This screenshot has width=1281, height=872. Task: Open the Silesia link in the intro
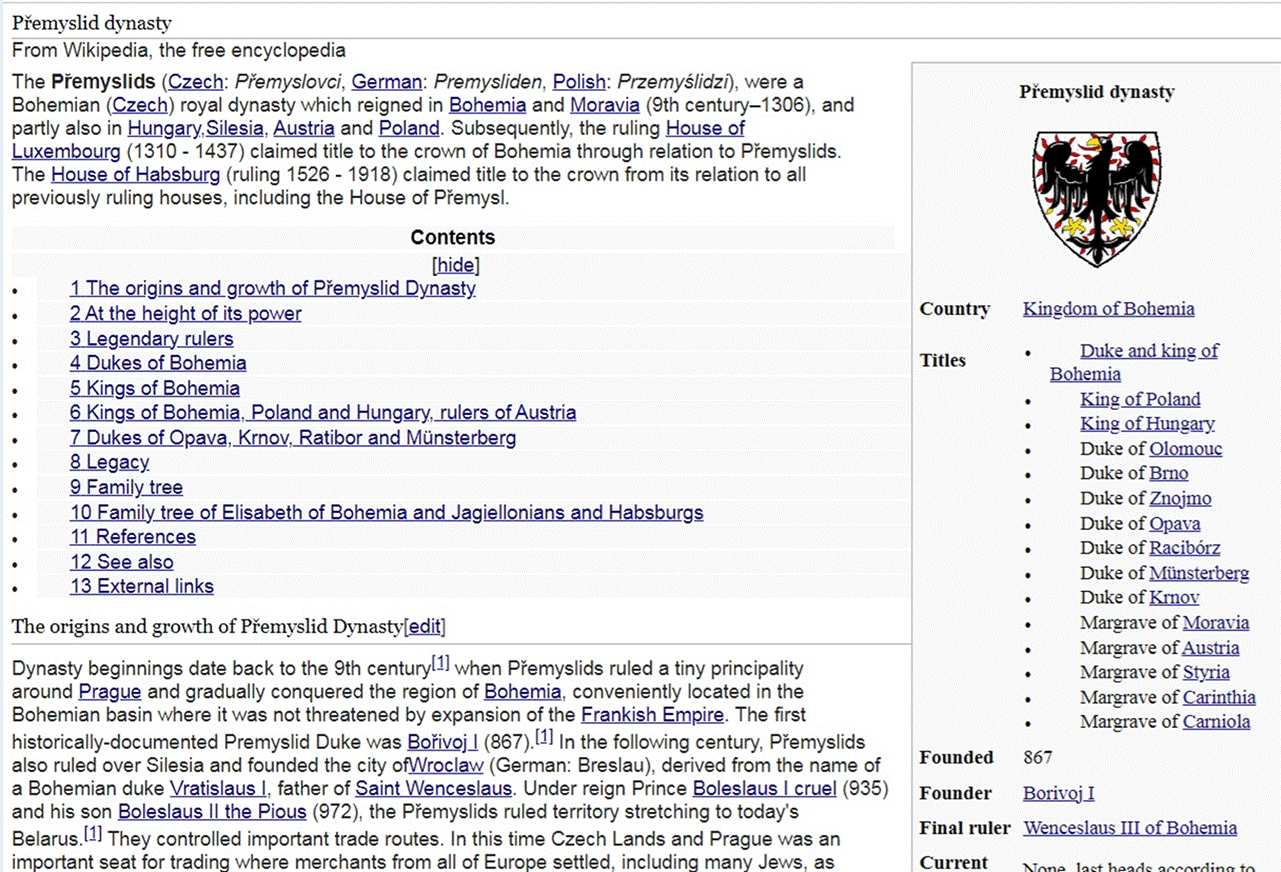[x=236, y=128]
